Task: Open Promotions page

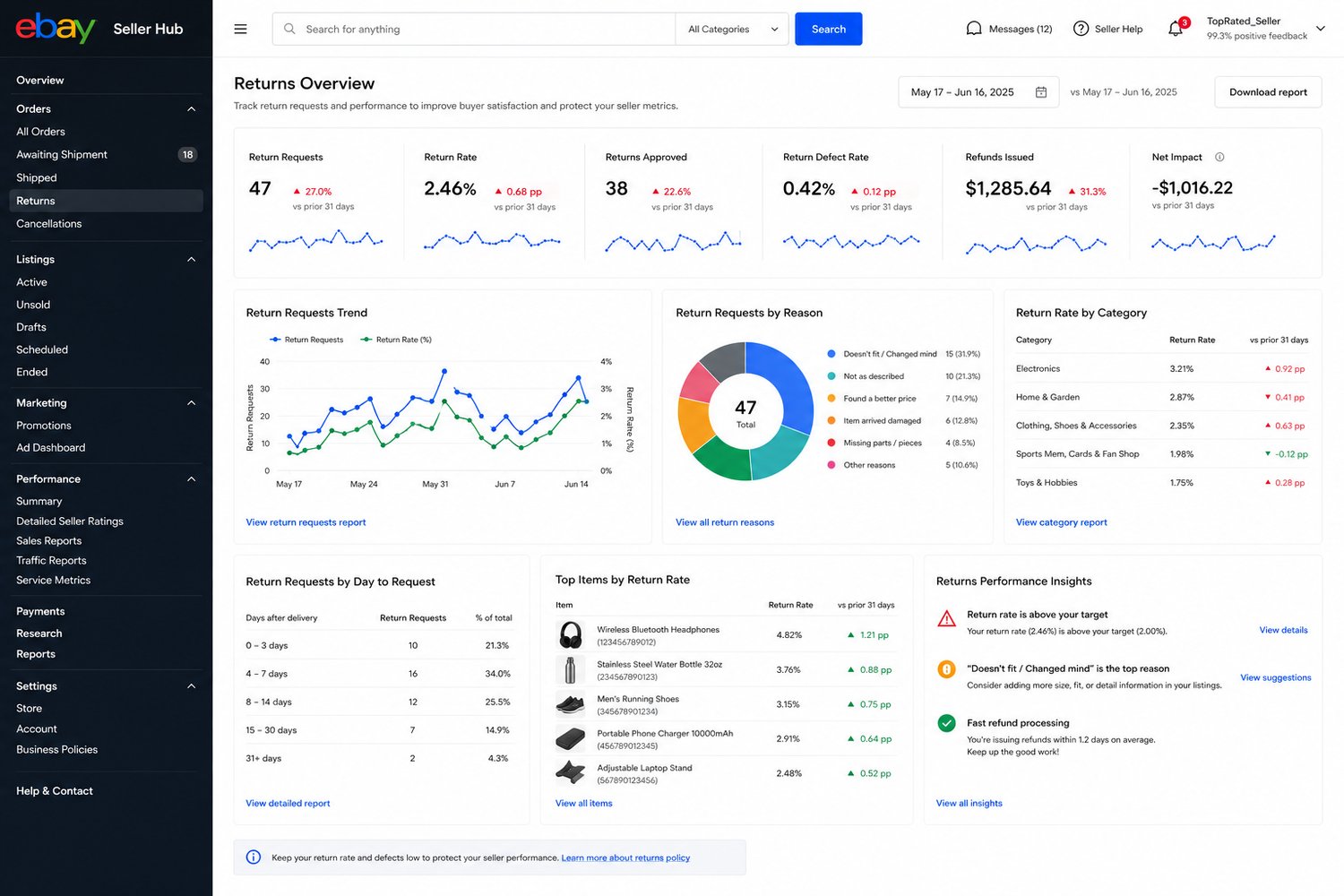Action: [44, 426]
